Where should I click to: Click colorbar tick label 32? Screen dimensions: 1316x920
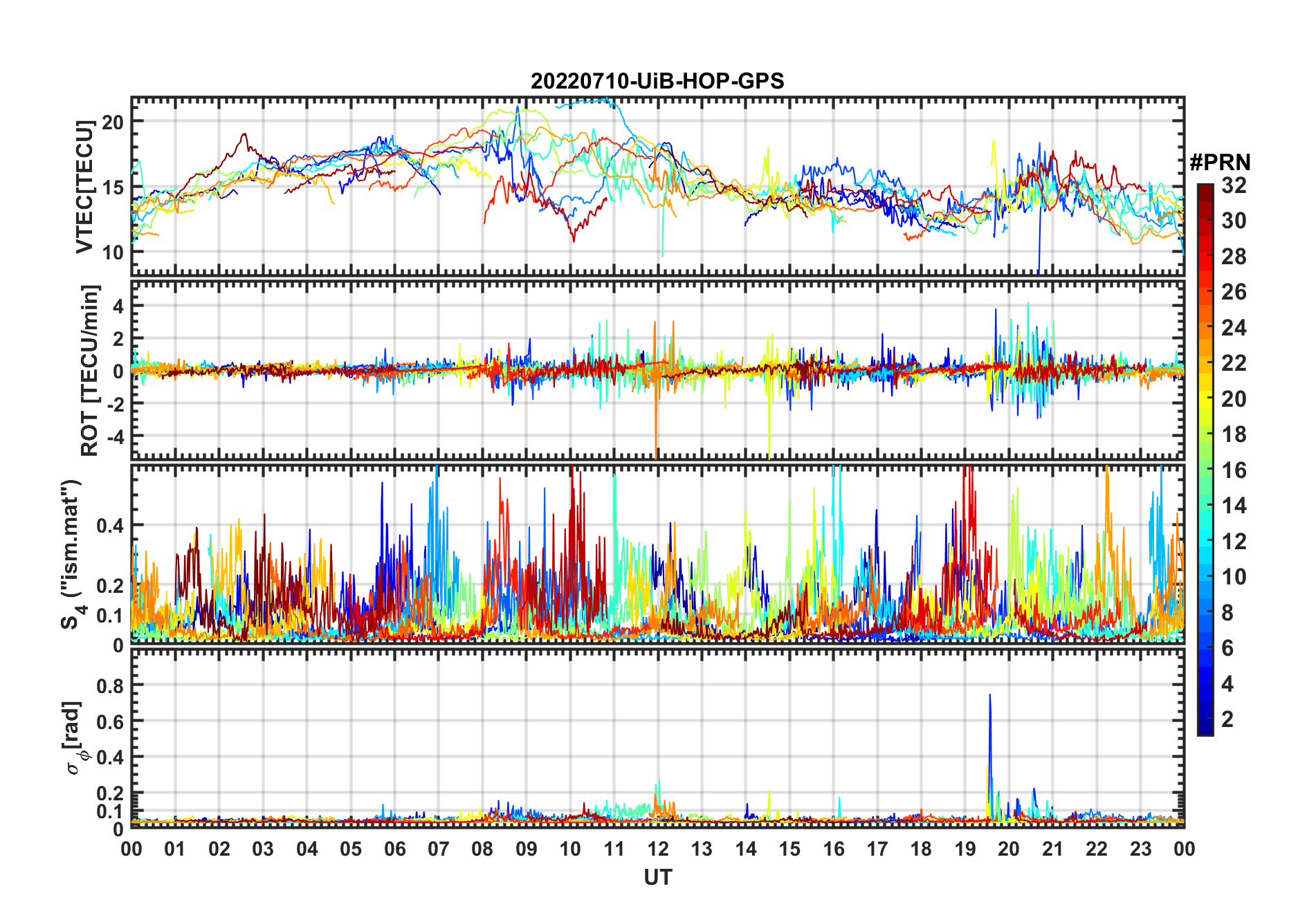[1234, 185]
